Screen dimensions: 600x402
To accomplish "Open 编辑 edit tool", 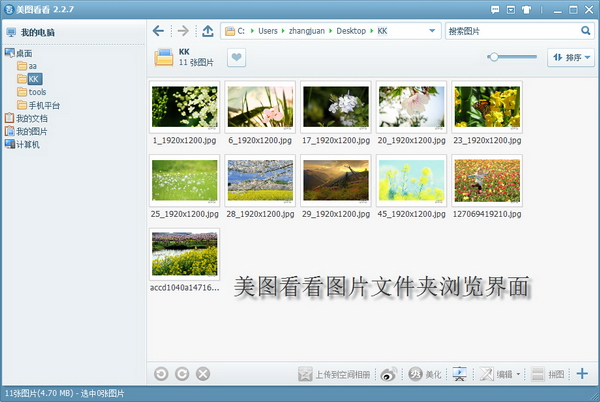I will [x=496, y=374].
